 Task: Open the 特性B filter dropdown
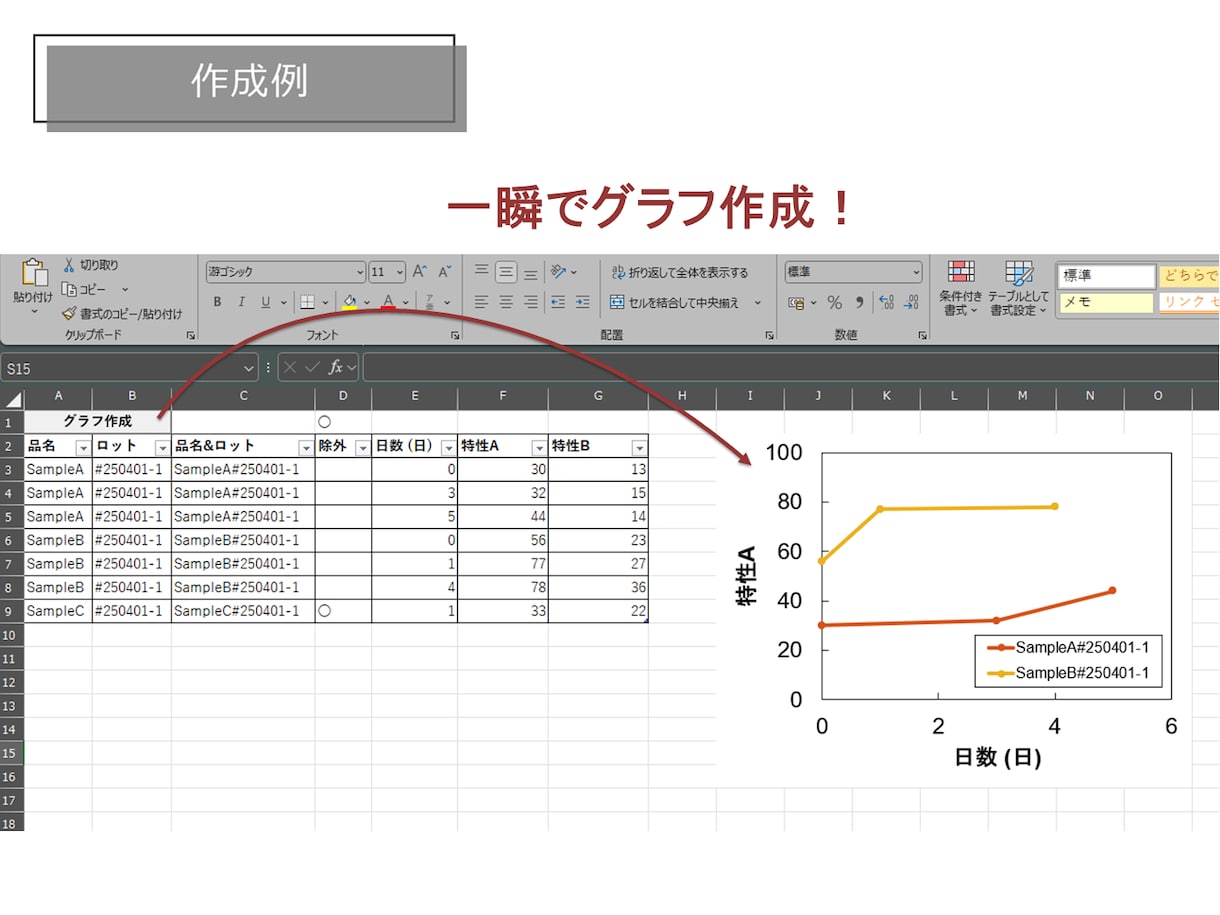tap(638, 447)
